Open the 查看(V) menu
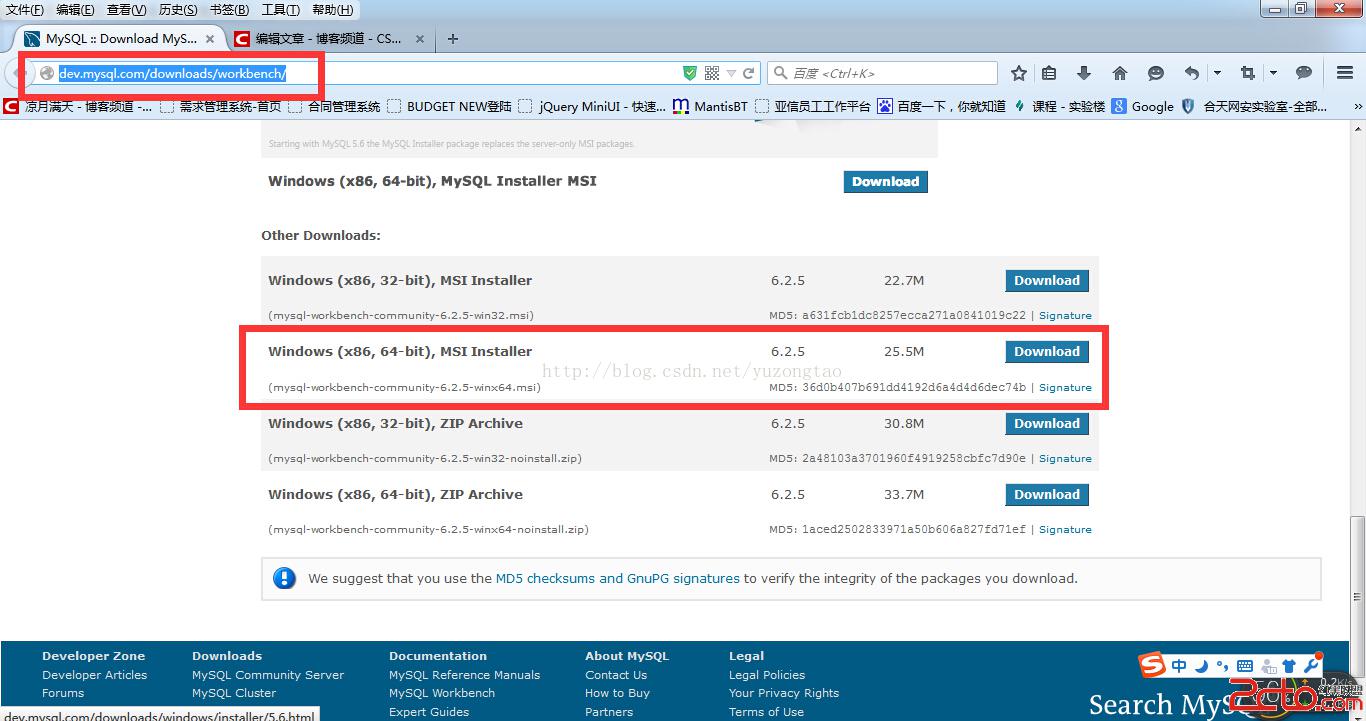The width and height of the screenshot is (1366, 721). tap(127, 10)
